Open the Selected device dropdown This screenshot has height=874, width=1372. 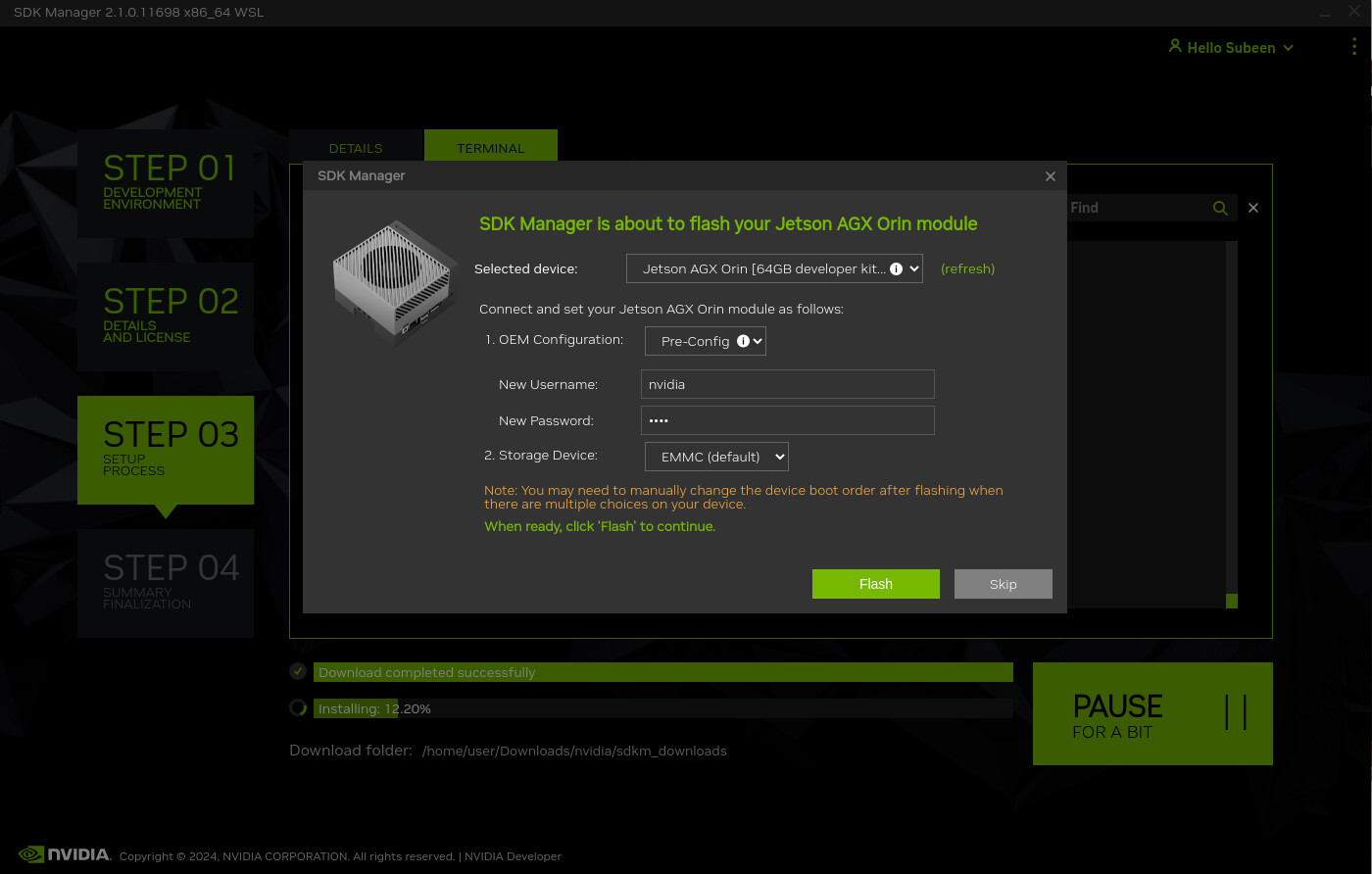point(774,268)
